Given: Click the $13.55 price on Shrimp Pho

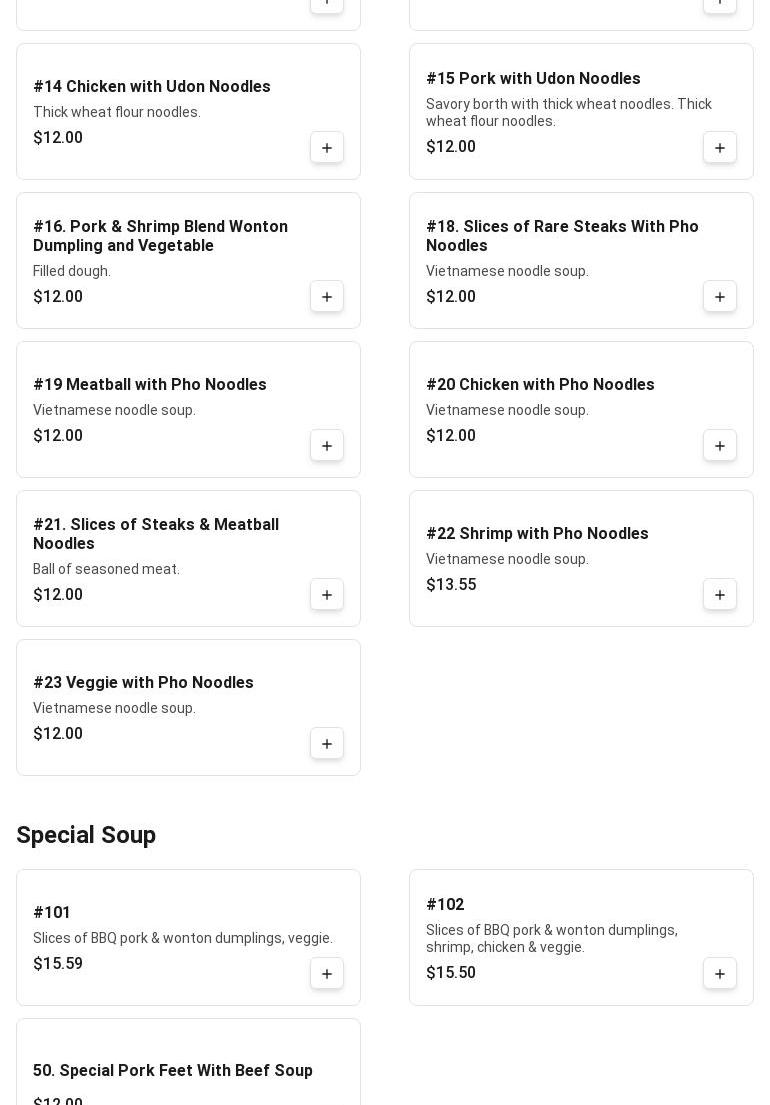Looking at the screenshot, I should [451, 584].
